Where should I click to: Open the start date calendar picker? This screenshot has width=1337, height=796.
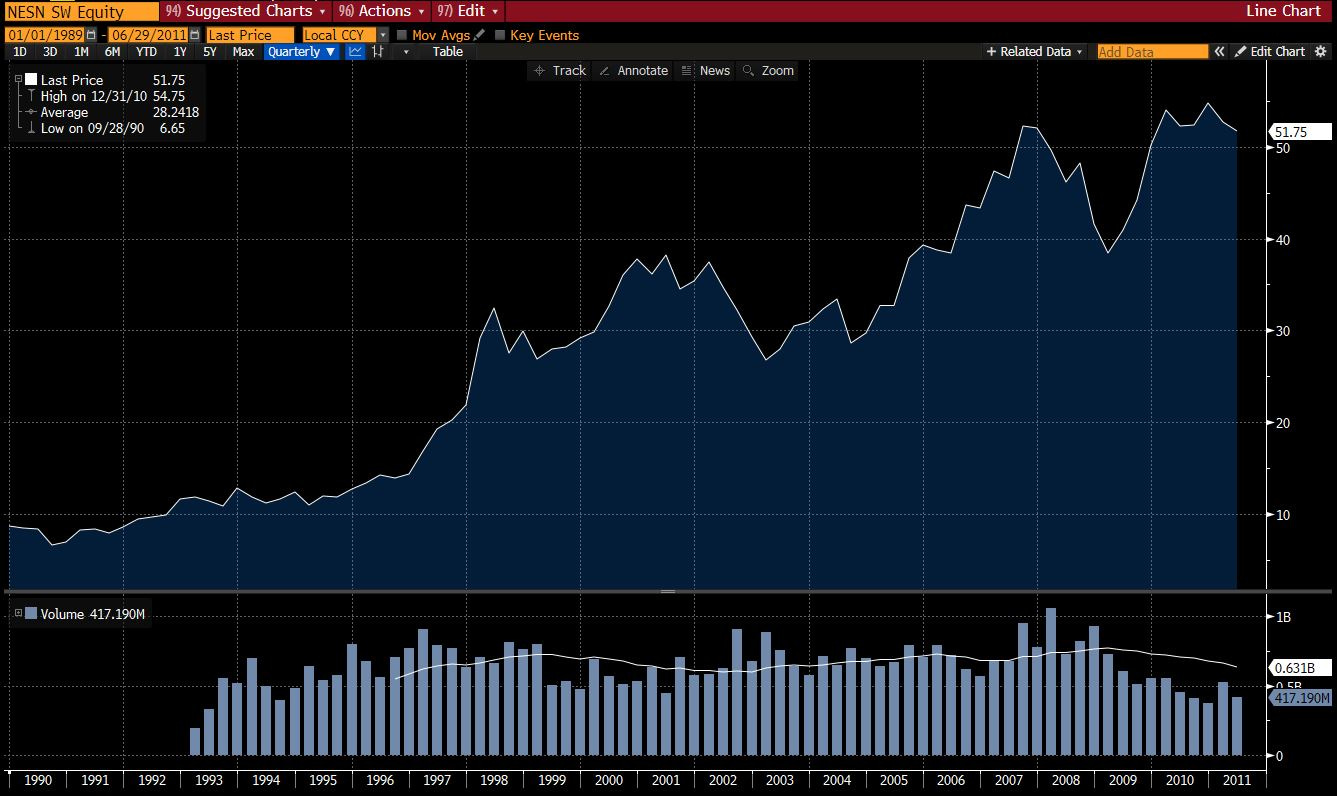[91, 35]
